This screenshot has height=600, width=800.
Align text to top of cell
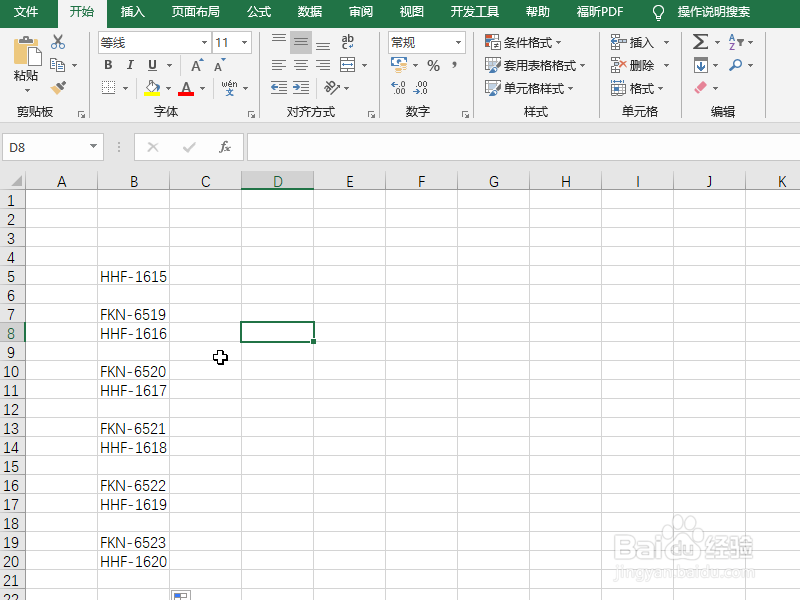279,42
